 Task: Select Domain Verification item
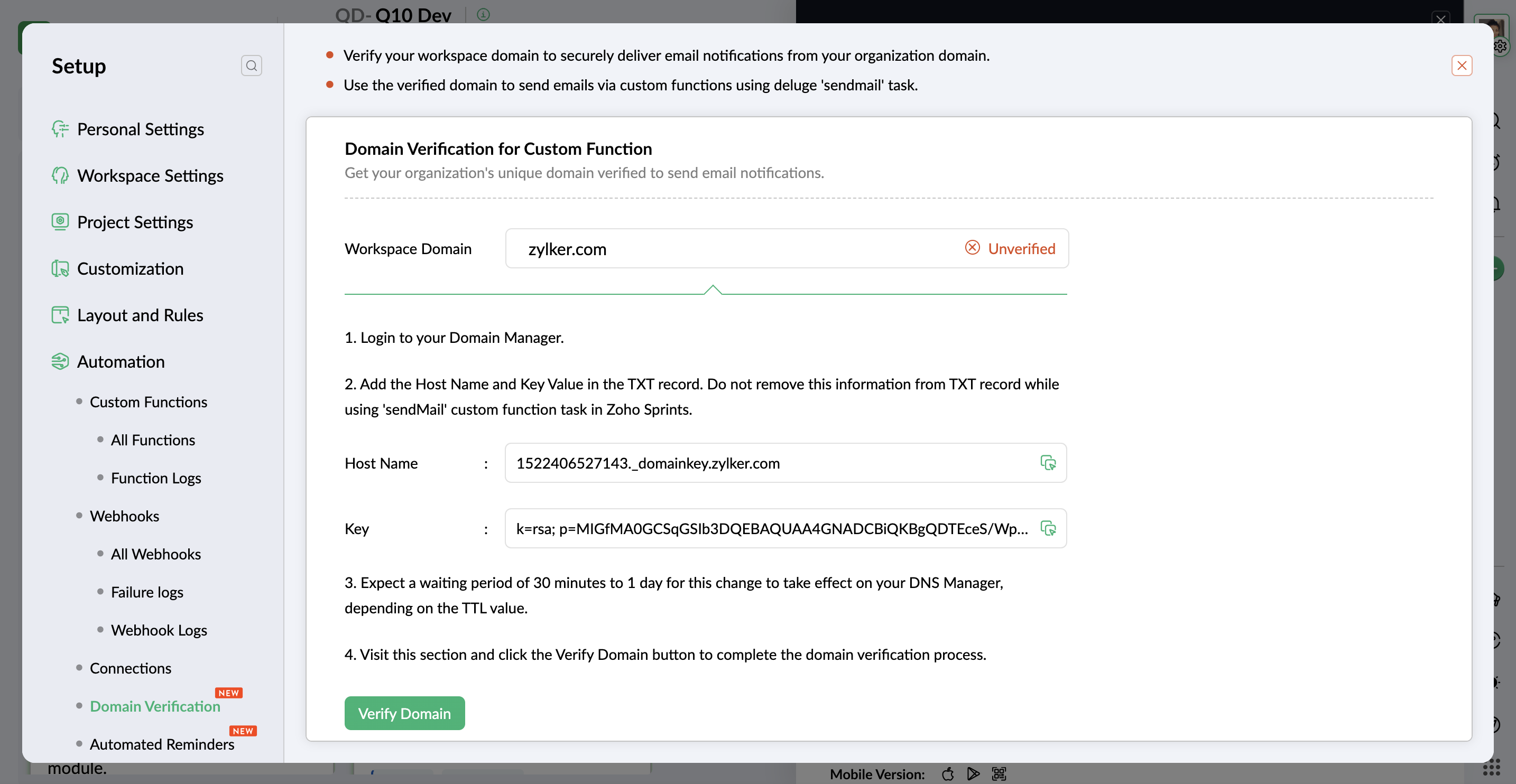point(155,706)
